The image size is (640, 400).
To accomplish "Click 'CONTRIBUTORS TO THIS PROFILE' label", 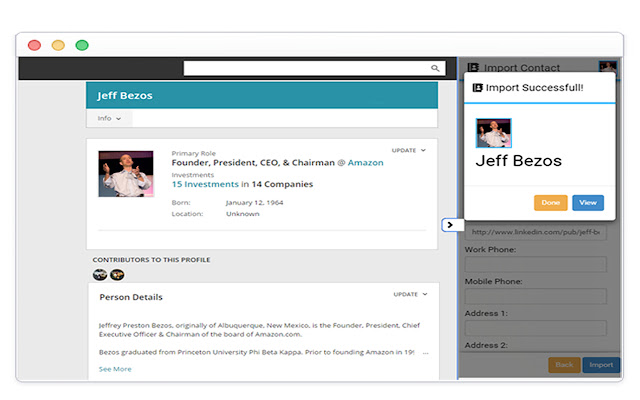I will (x=151, y=260).
